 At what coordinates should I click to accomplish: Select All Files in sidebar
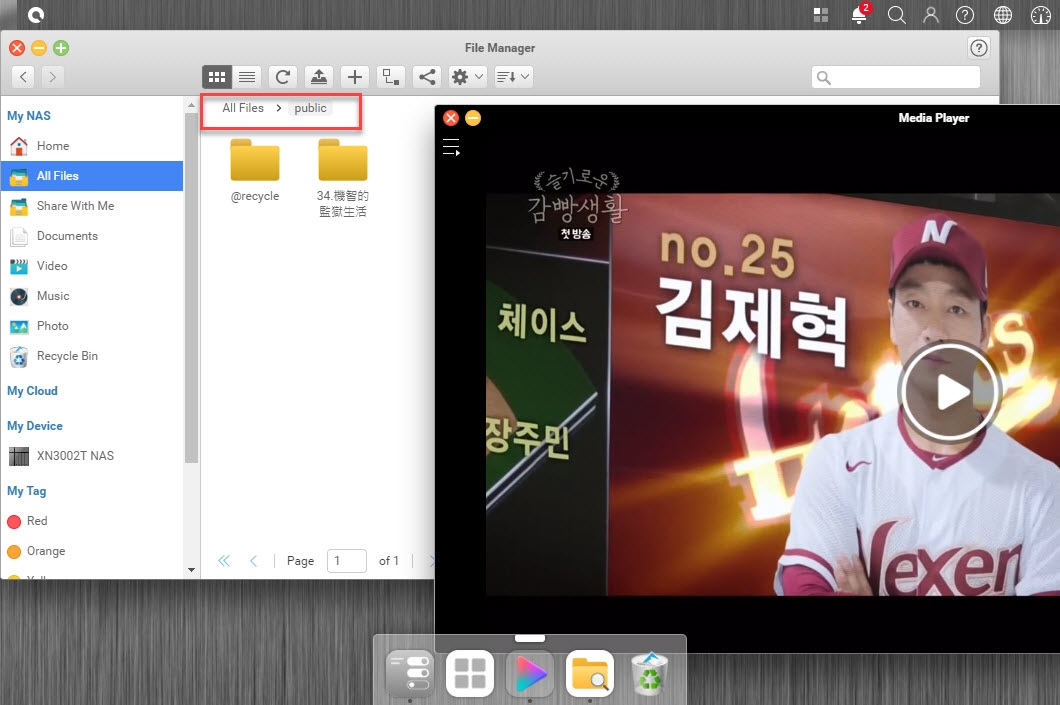click(x=92, y=176)
